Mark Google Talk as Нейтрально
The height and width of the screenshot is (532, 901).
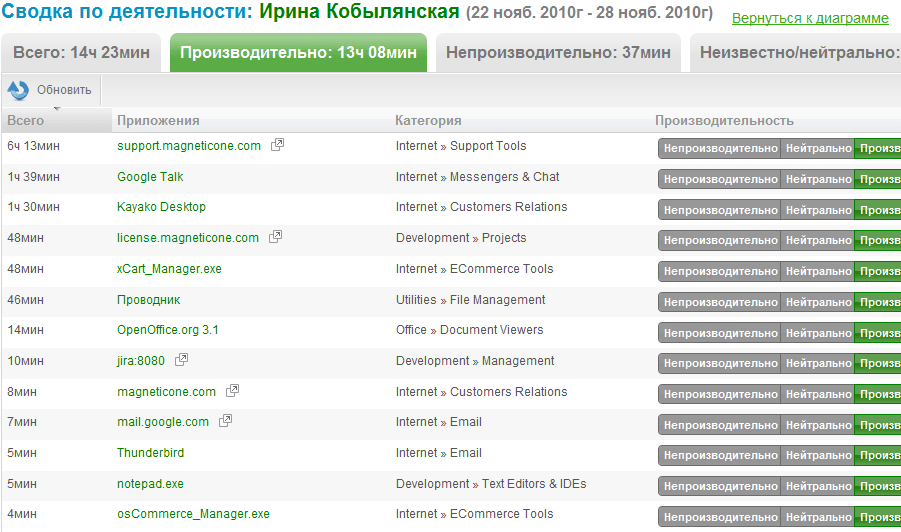click(818, 179)
